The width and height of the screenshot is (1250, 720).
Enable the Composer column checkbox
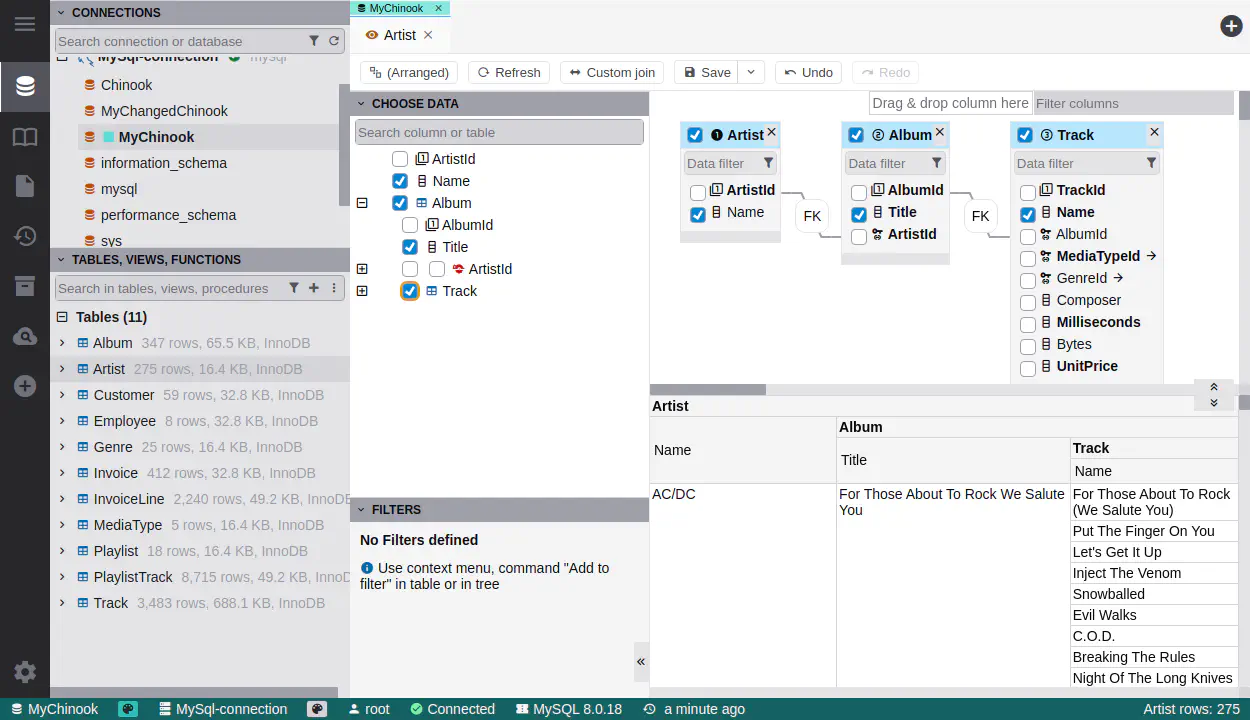[x=1028, y=302]
